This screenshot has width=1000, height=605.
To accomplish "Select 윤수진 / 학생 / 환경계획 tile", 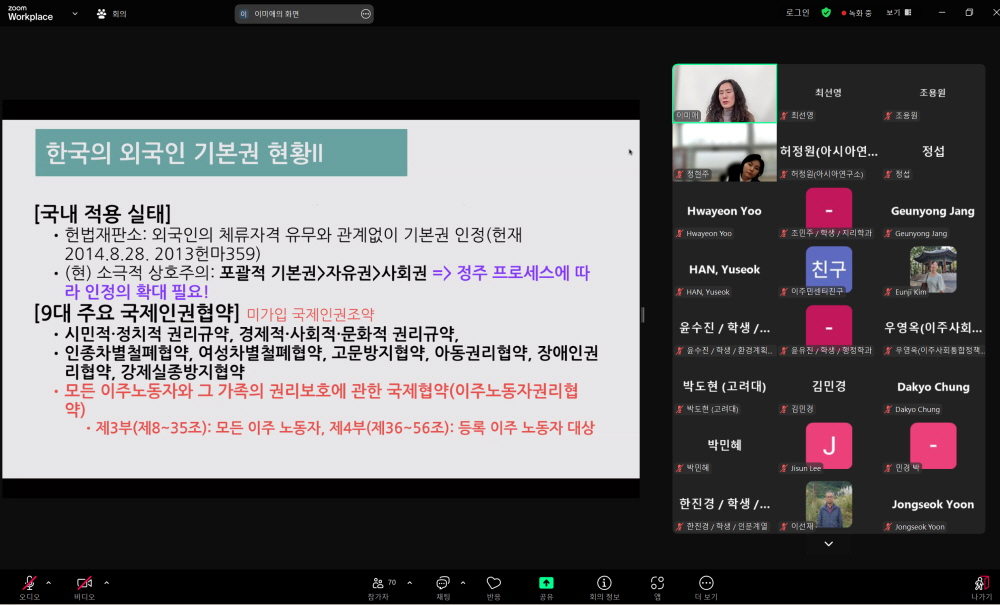I will point(724,328).
